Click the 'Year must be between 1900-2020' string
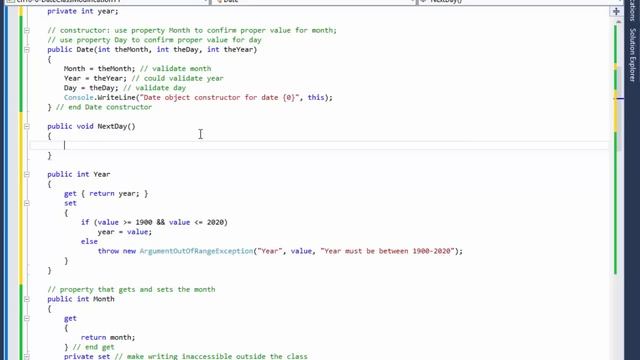Screen dimensions: 640x360 [387, 251]
